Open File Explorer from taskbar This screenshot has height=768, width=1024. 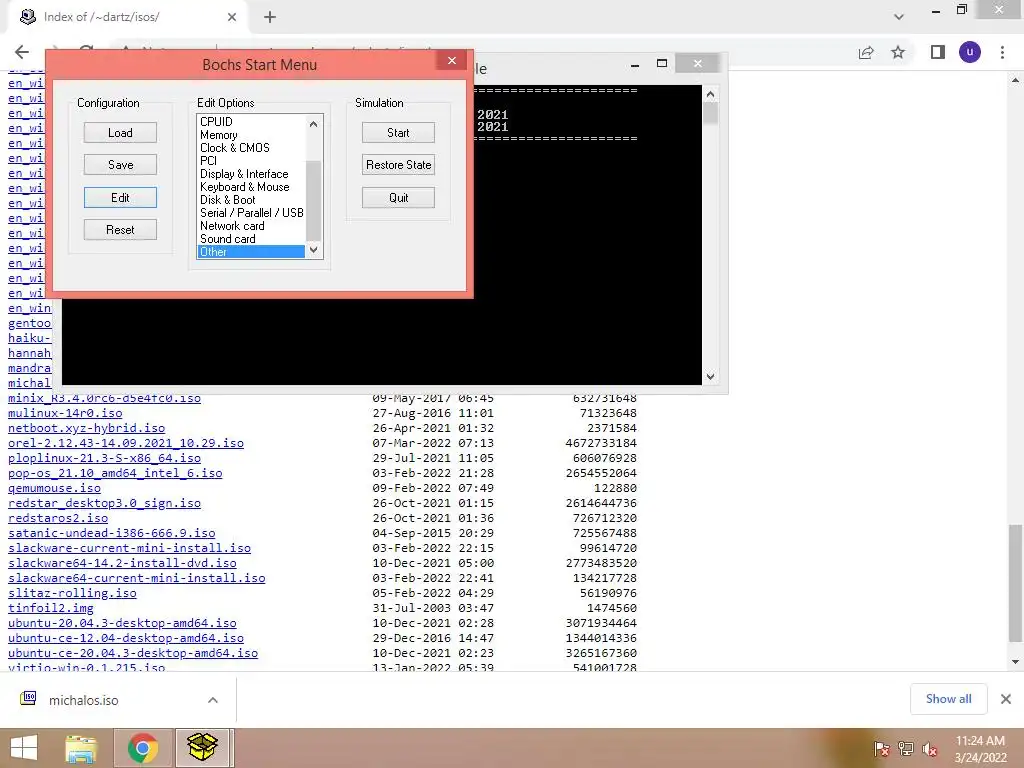82,748
